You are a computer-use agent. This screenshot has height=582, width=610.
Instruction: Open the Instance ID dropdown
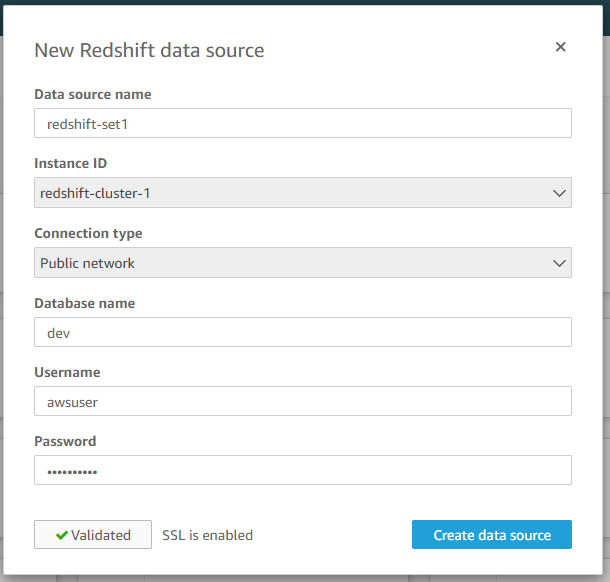303,193
